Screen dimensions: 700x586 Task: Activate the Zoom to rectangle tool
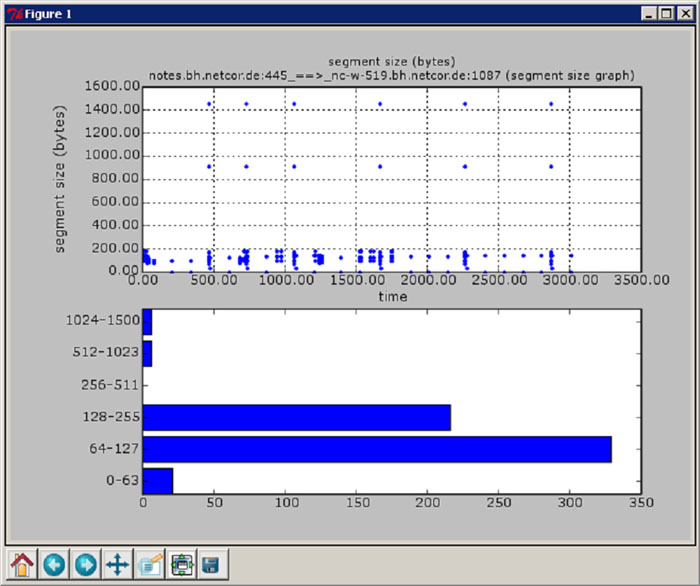coord(150,565)
